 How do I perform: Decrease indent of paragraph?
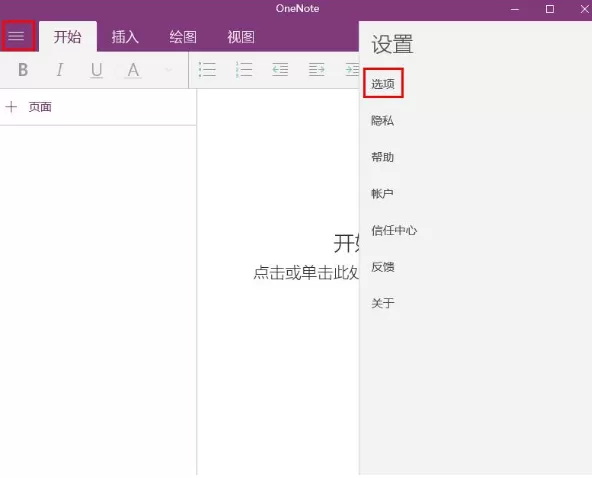pos(280,70)
